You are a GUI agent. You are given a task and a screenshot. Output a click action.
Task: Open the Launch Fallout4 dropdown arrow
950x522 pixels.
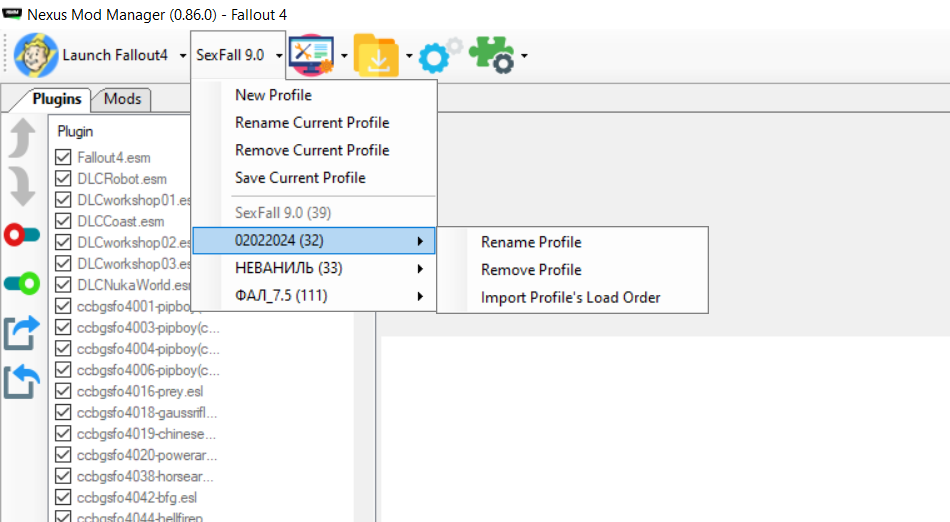coord(183,55)
